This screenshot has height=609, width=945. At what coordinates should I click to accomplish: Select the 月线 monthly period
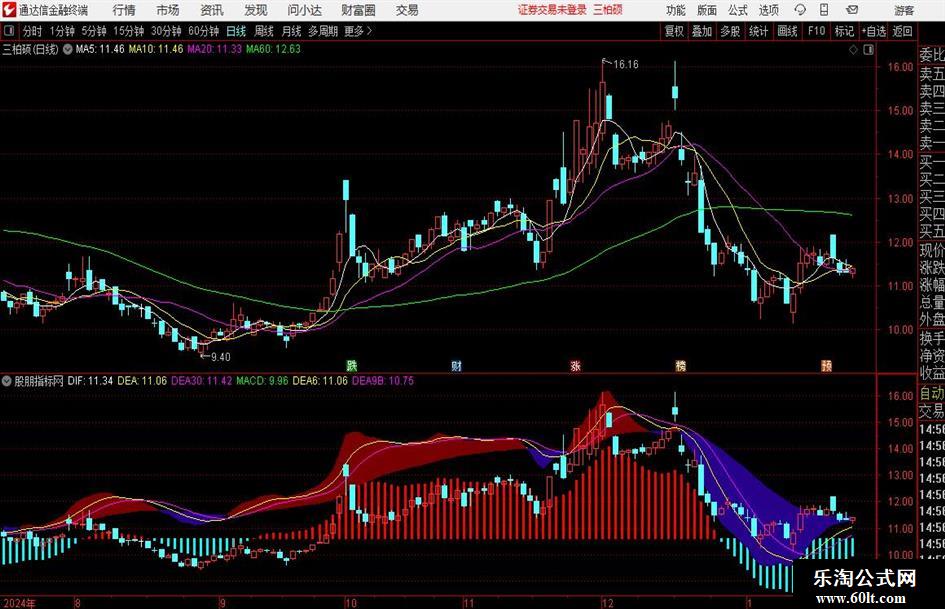pos(292,31)
